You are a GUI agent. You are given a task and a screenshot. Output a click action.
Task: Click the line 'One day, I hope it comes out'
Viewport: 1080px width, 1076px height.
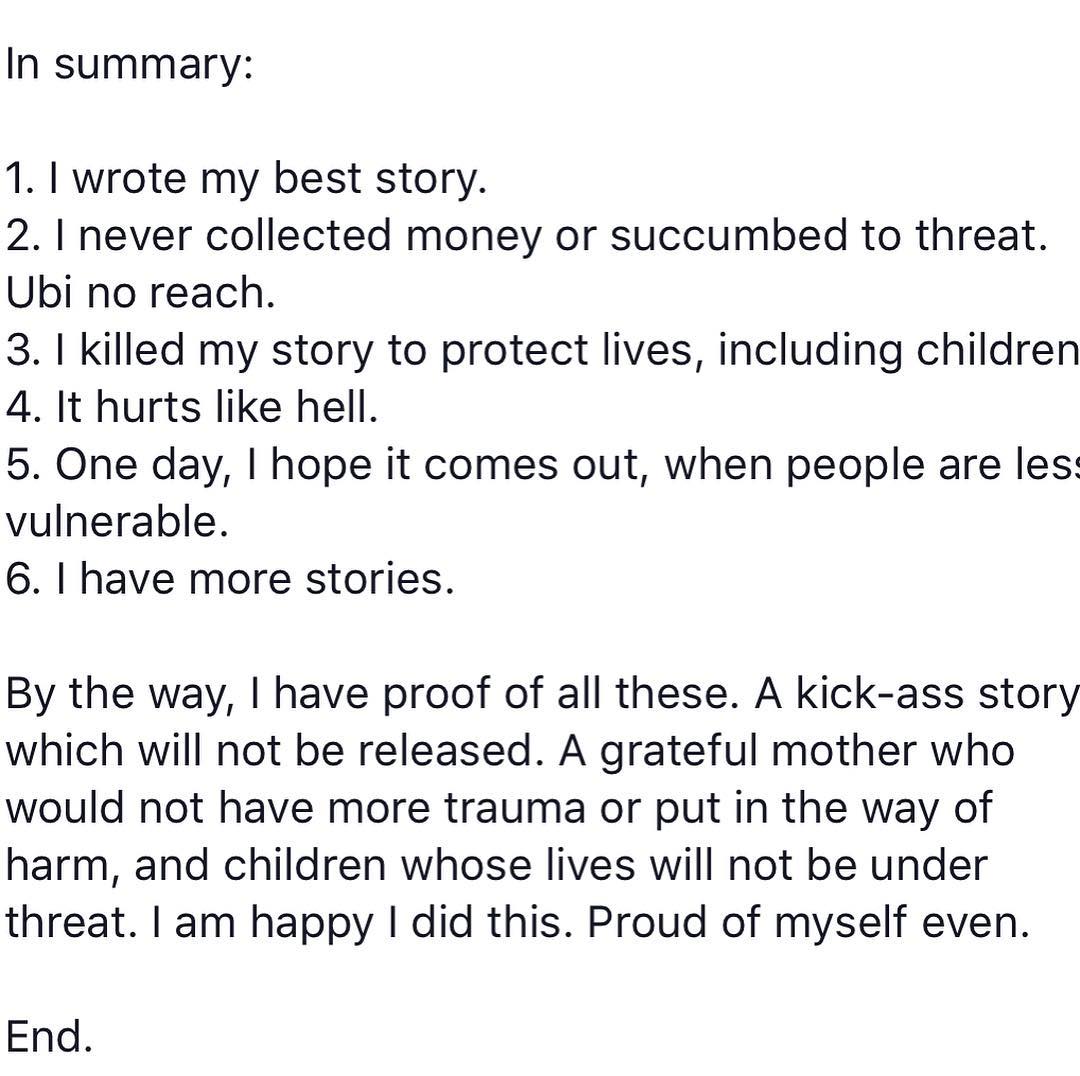(x=543, y=465)
